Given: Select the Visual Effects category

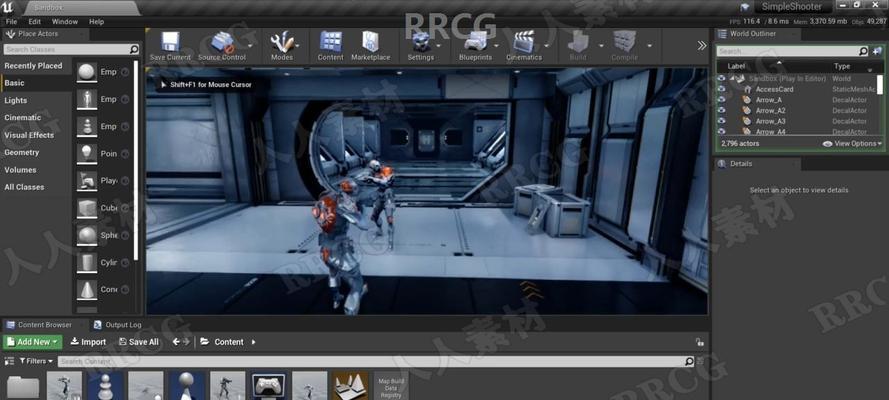Looking at the screenshot, I should pyautogui.click(x=29, y=135).
